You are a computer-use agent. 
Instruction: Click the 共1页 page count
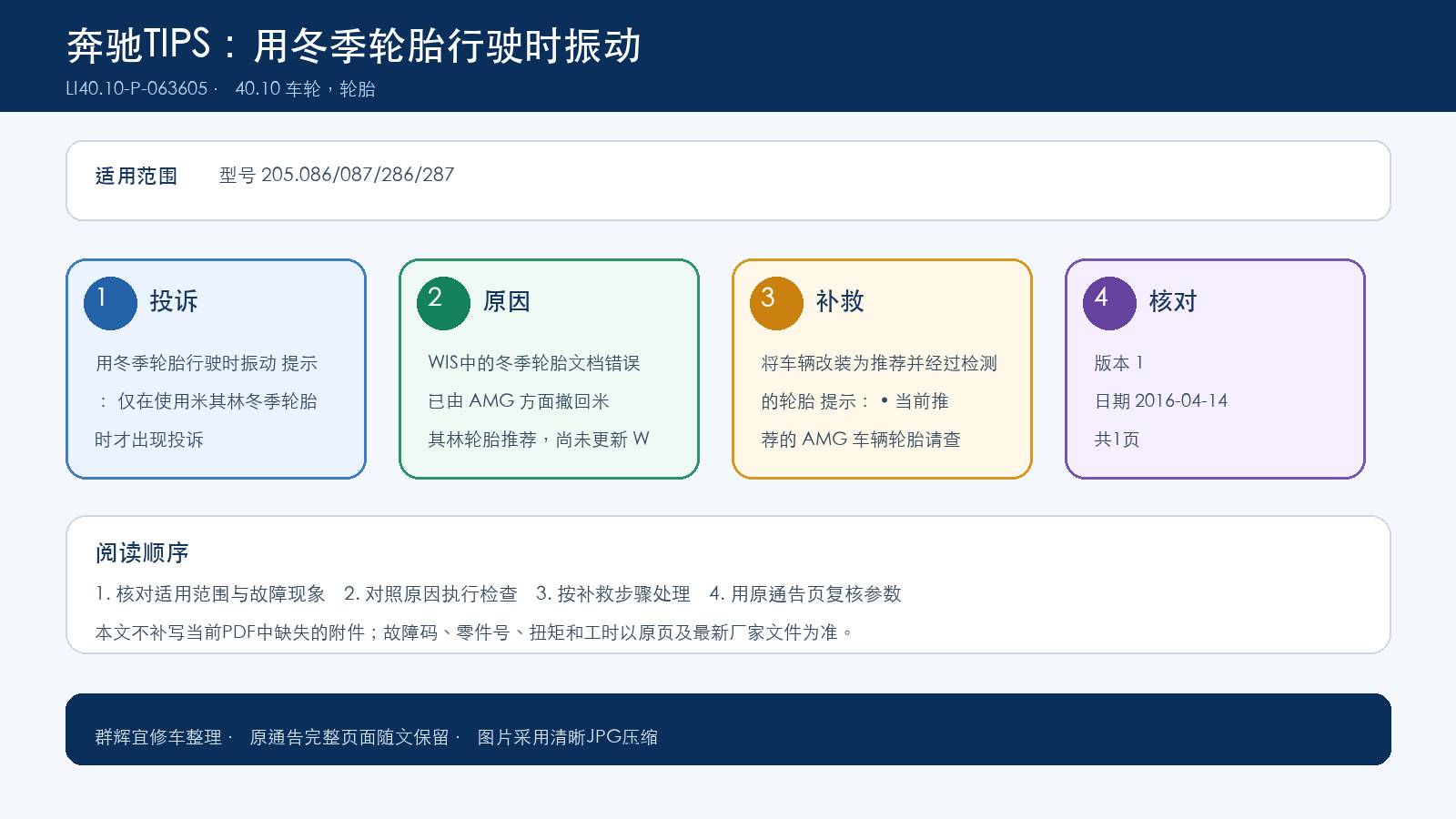pos(1117,440)
